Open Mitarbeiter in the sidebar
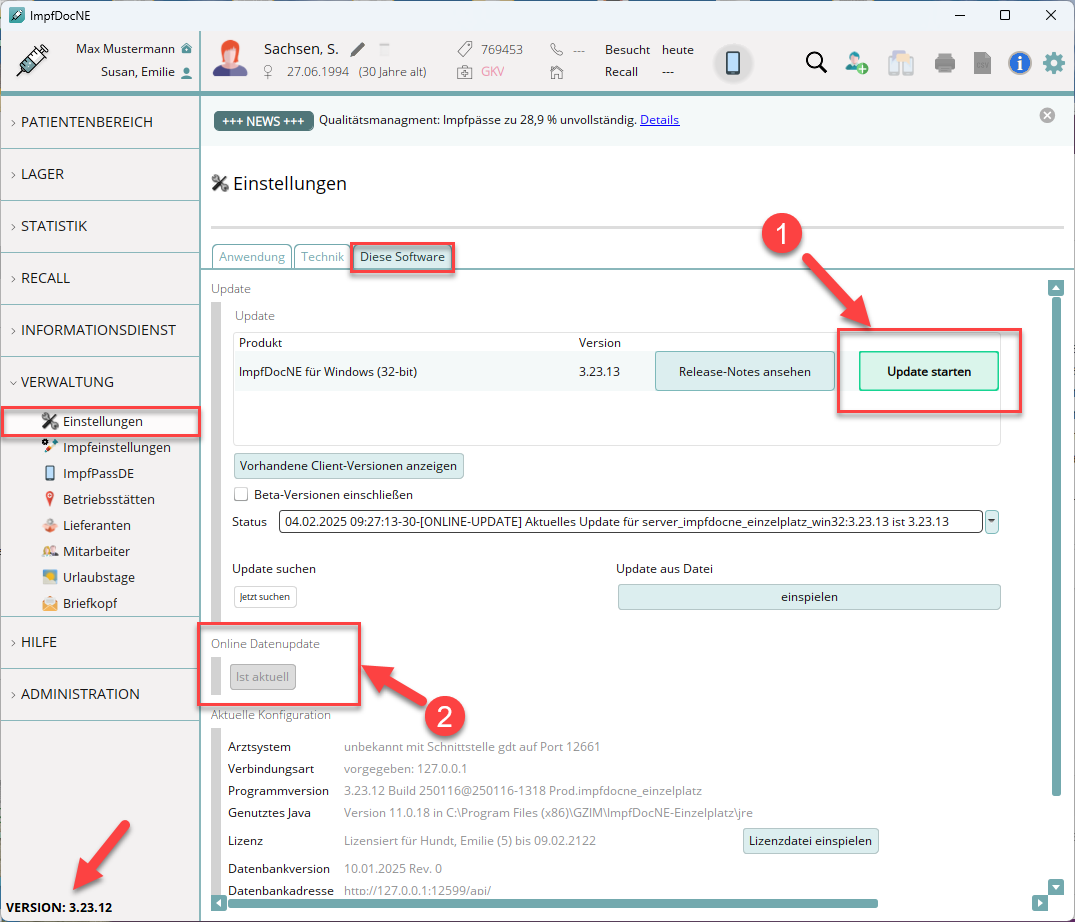 click(86, 552)
